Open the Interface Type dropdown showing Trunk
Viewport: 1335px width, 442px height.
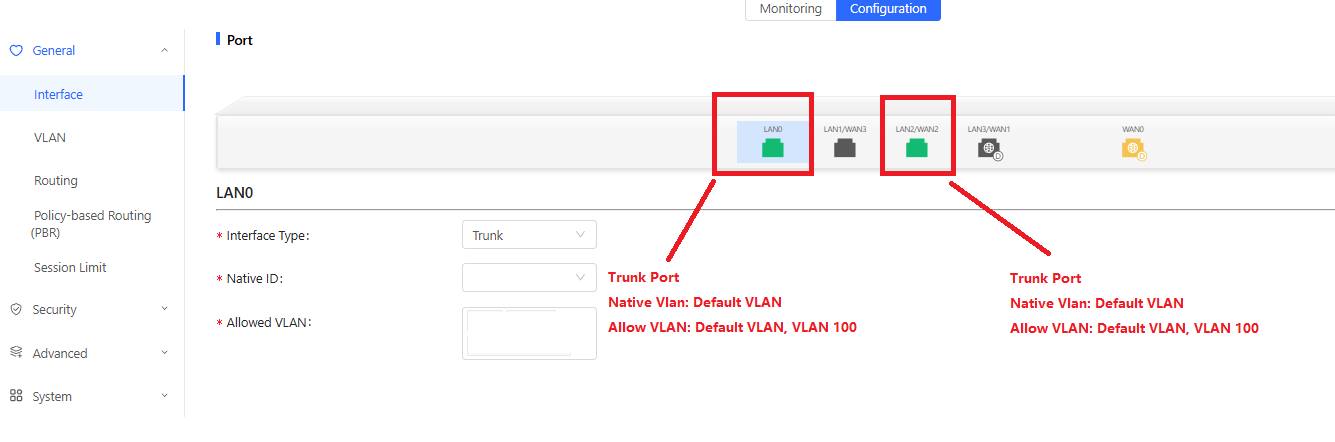(529, 235)
